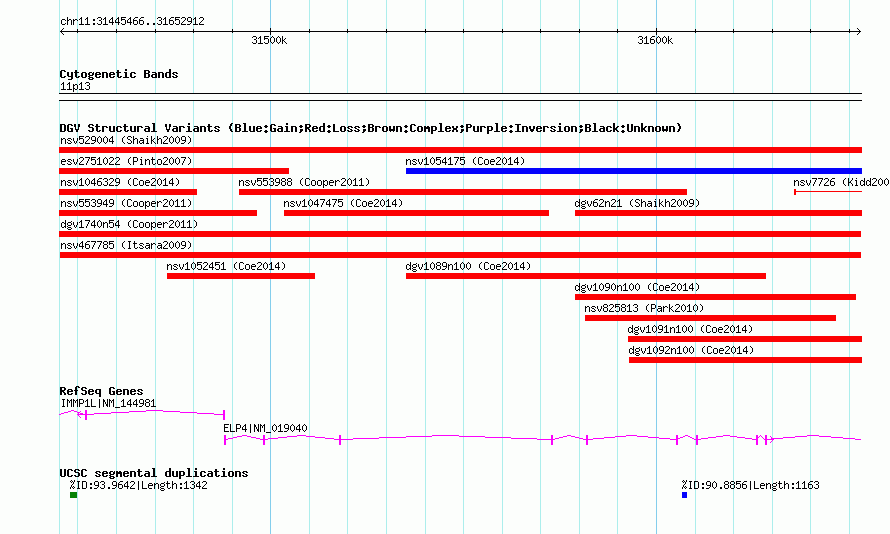This screenshot has width=890, height=534.
Task: Click the dgv1089n100 (Coe2014) label
Action: [x=468, y=266]
